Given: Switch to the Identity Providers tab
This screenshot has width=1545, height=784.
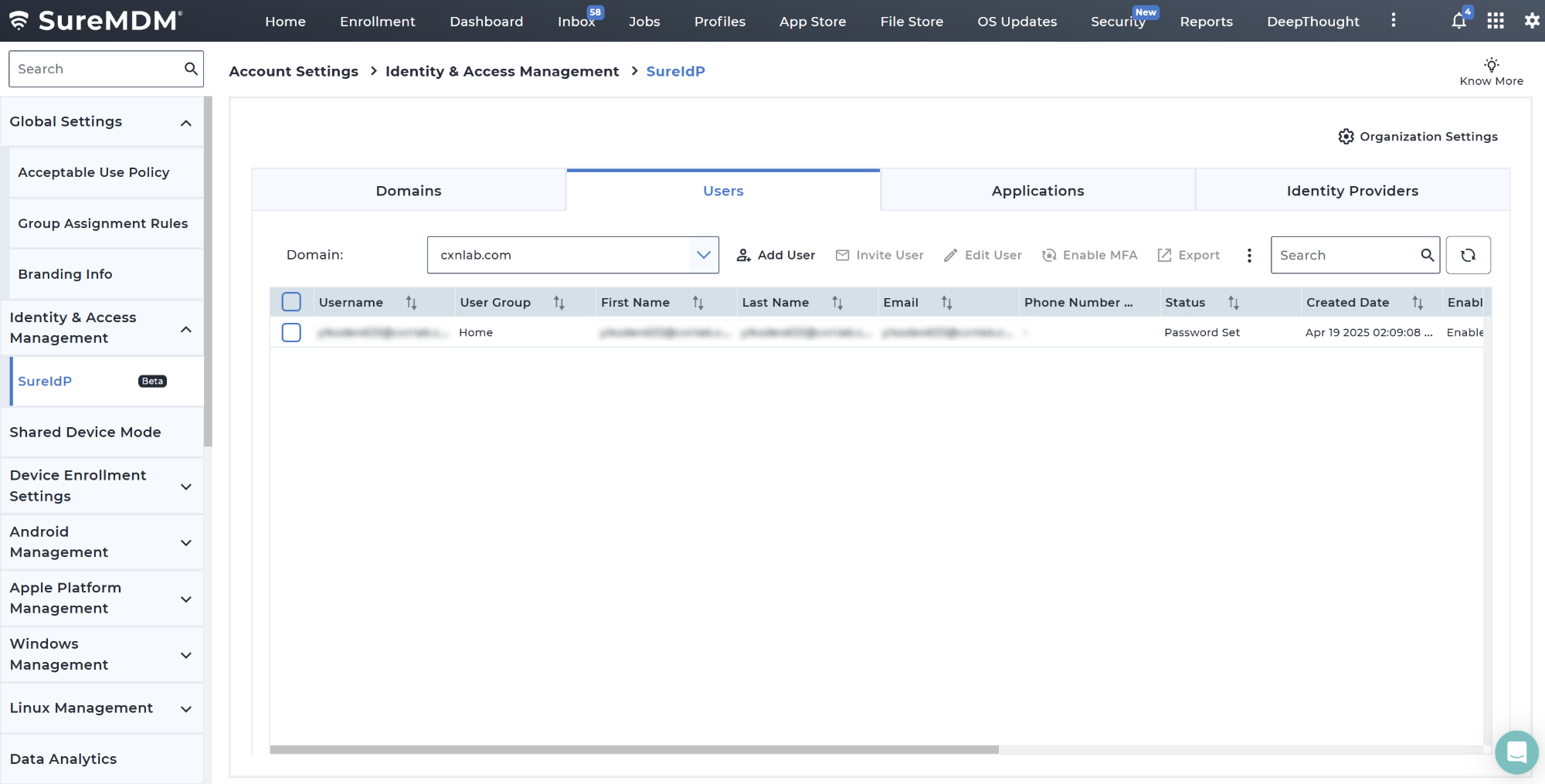Looking at the screenshot, I should click(x=1352, y=191).
